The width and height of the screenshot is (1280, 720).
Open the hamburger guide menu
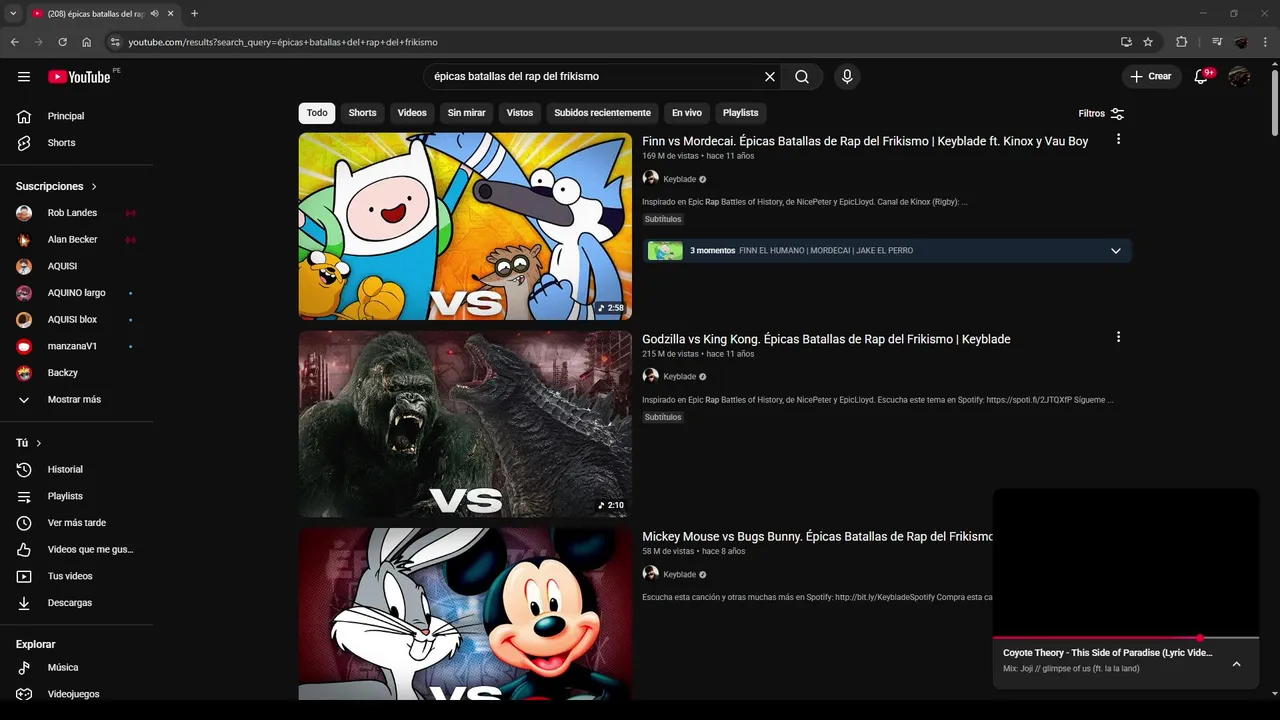pos(24,77)
